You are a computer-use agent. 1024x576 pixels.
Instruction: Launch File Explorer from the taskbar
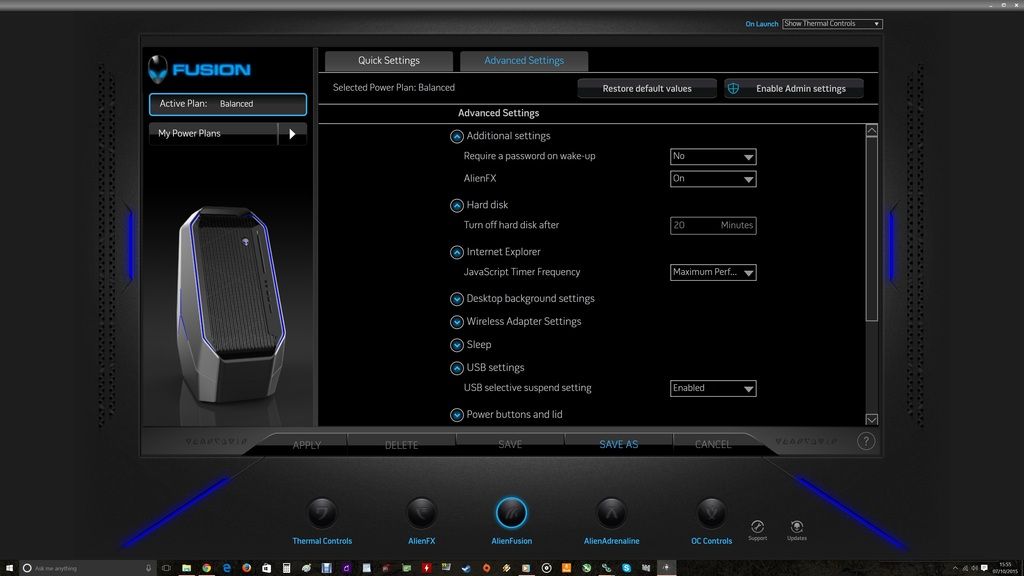(186, 568)
